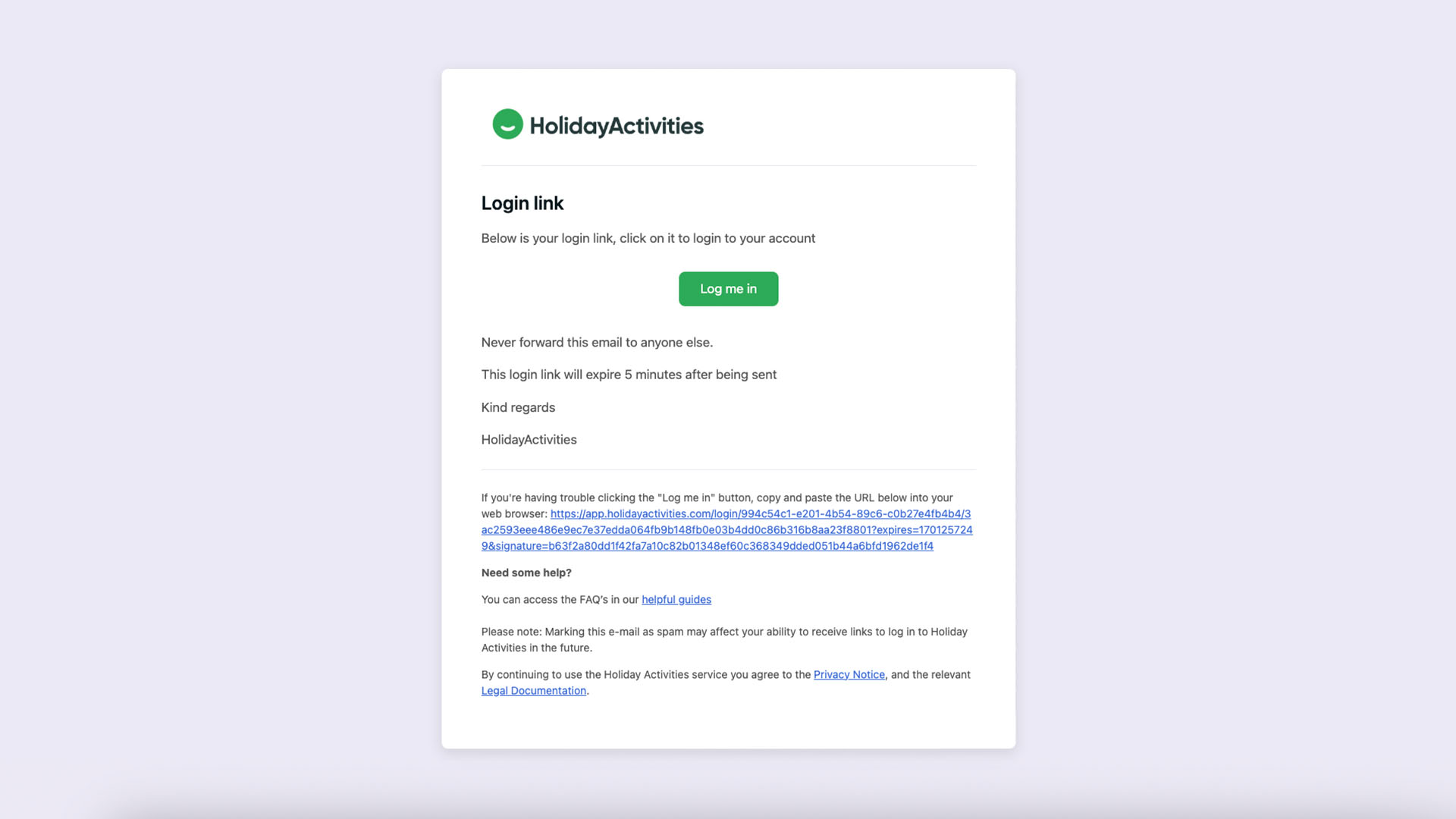Click the 'By continuing to use' agreement text

point(646,675)
